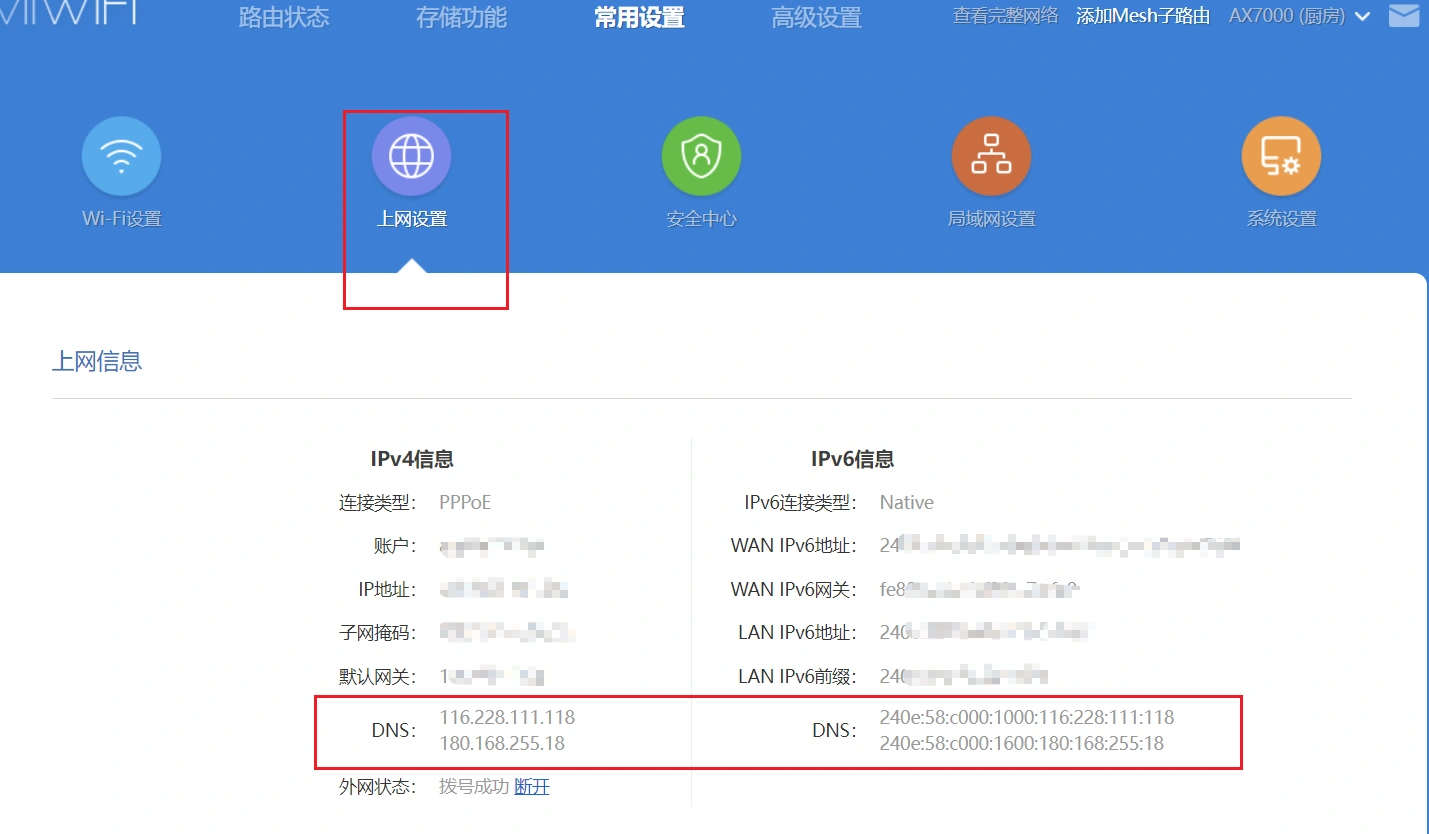The width and height of the screenshot is (1429, 834).
Task: Open the mail envelope icon
Action: pyautogui.click(x=1403, y=15)
